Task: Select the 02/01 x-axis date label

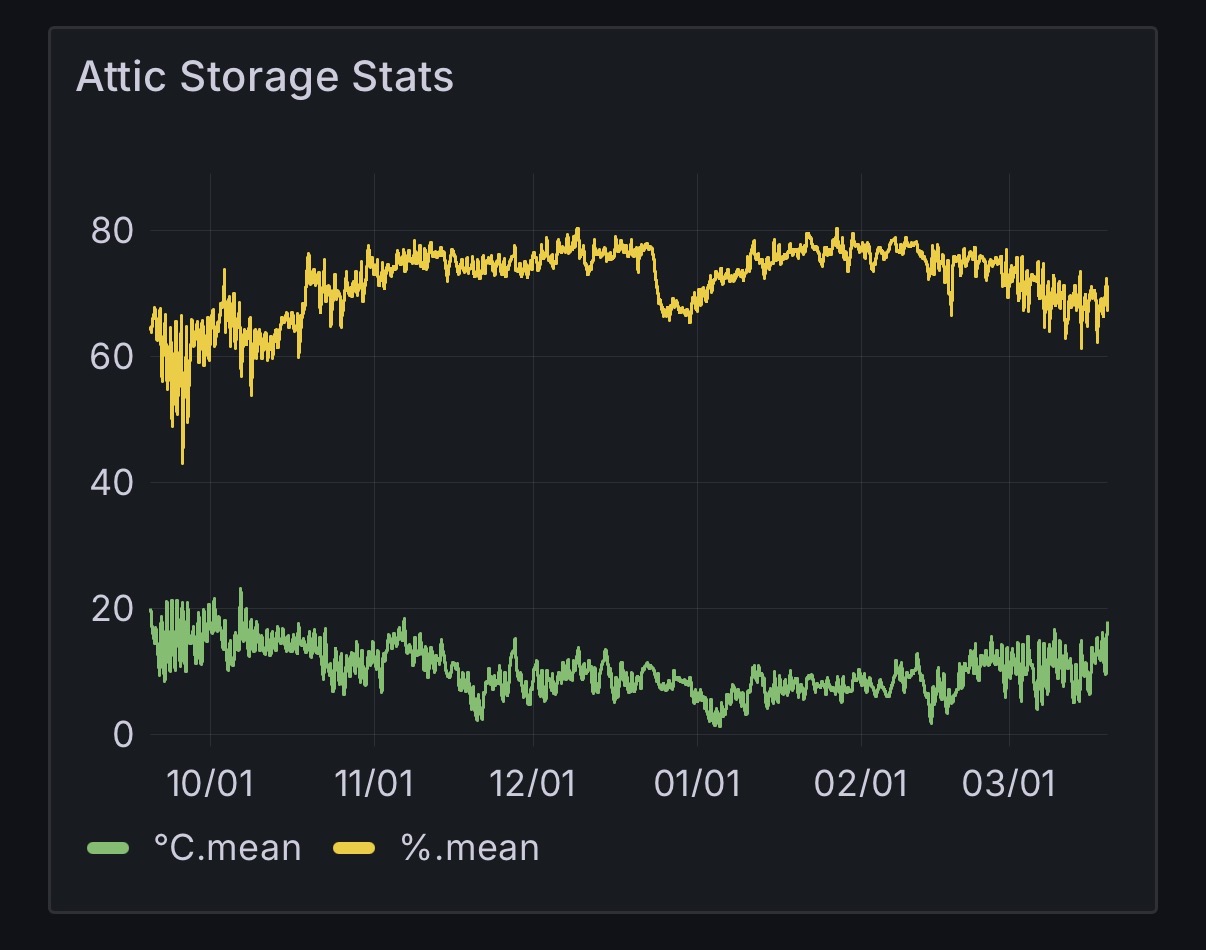Action: click(x=861, y=783)
